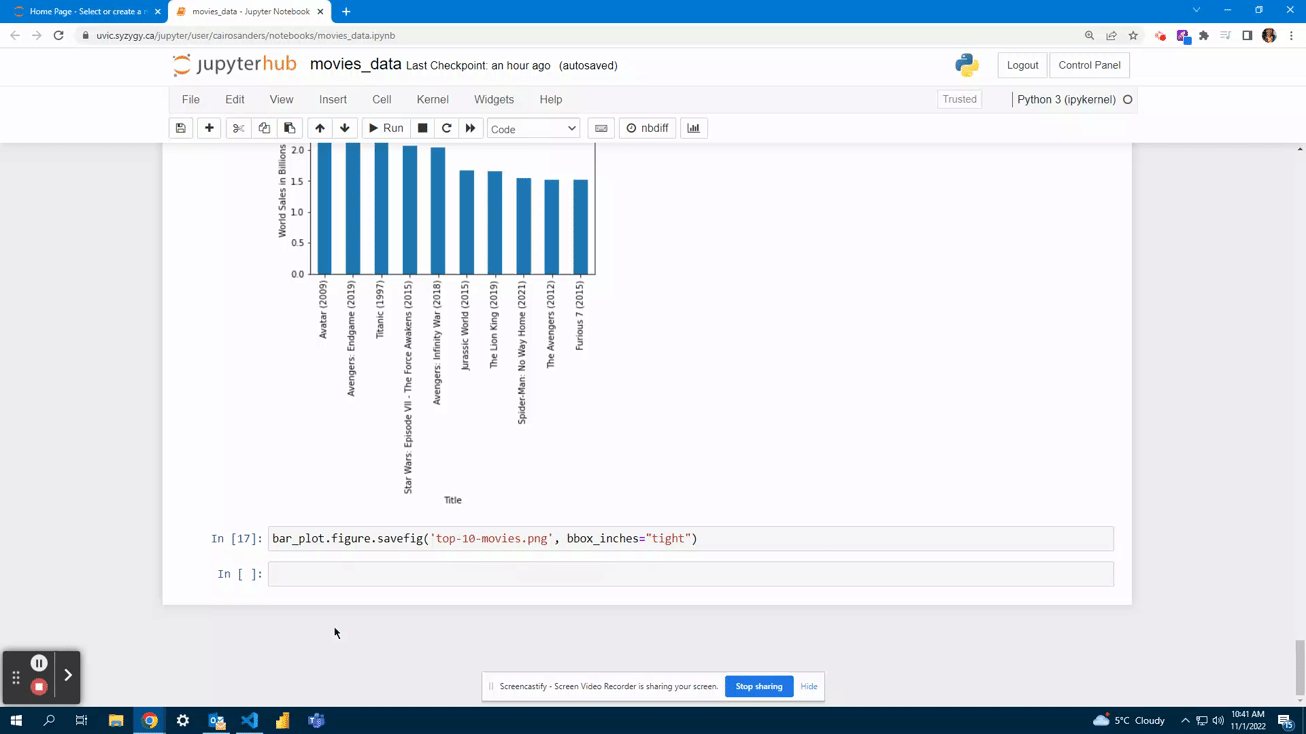The height and width of the screenshot is (734, 1306).
Task: Click the weather 5°C Cloudy widget
Action: tap(1129, 720)
